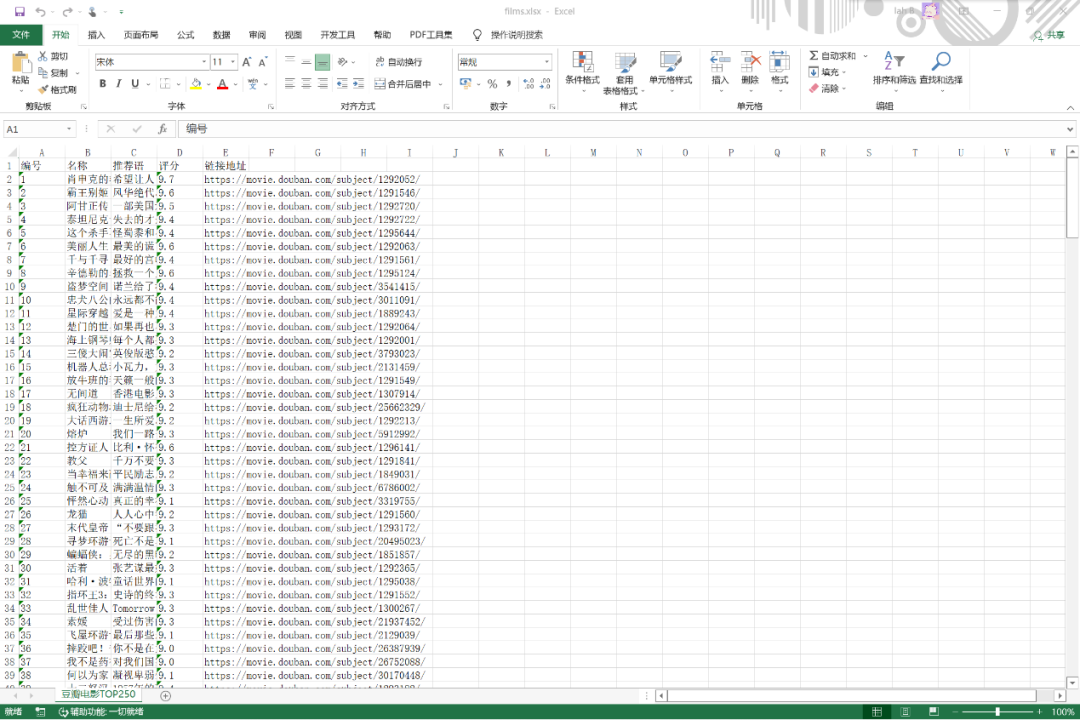Toggle Underline formatting

[x=135, y=84]
